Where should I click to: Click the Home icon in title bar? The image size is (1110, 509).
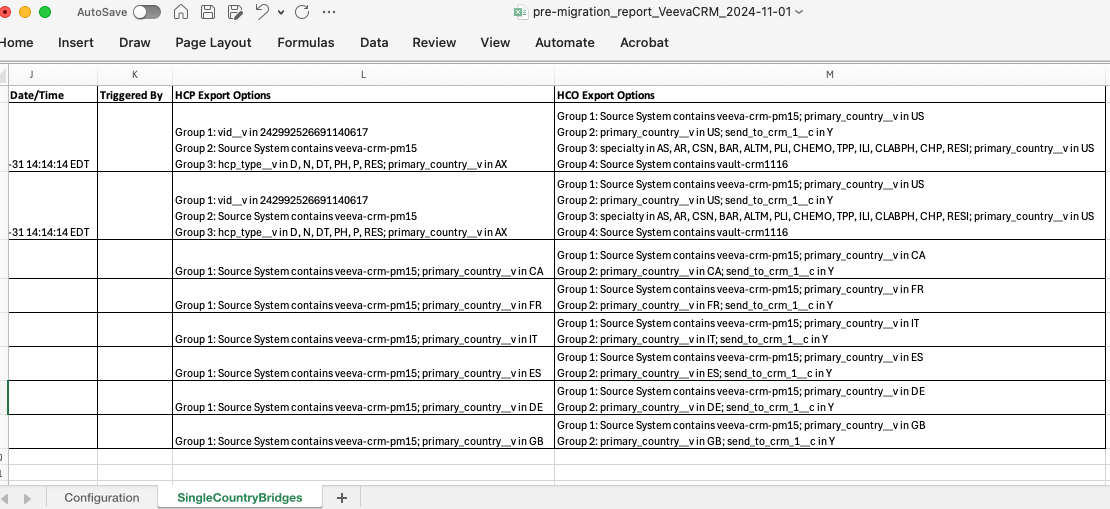coord(181,12)
